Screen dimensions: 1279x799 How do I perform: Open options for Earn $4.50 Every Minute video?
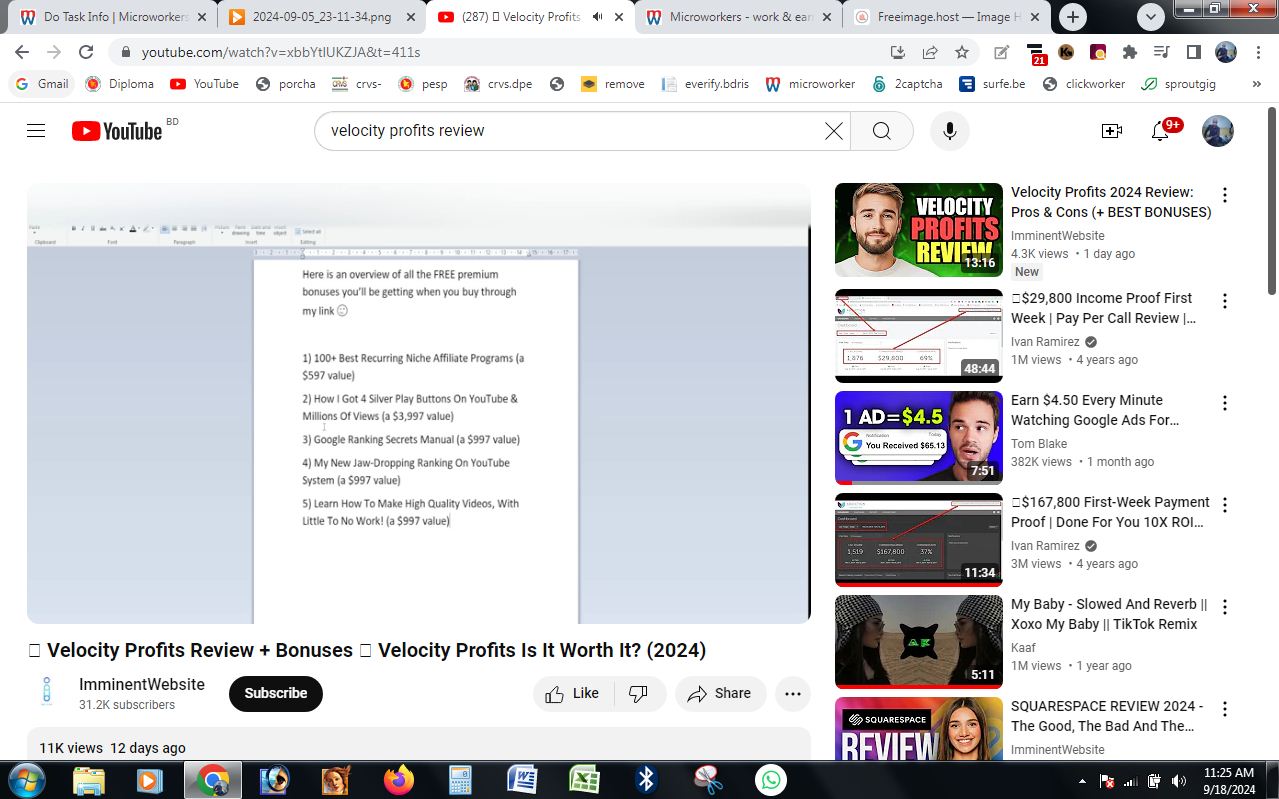(1224, 403)
